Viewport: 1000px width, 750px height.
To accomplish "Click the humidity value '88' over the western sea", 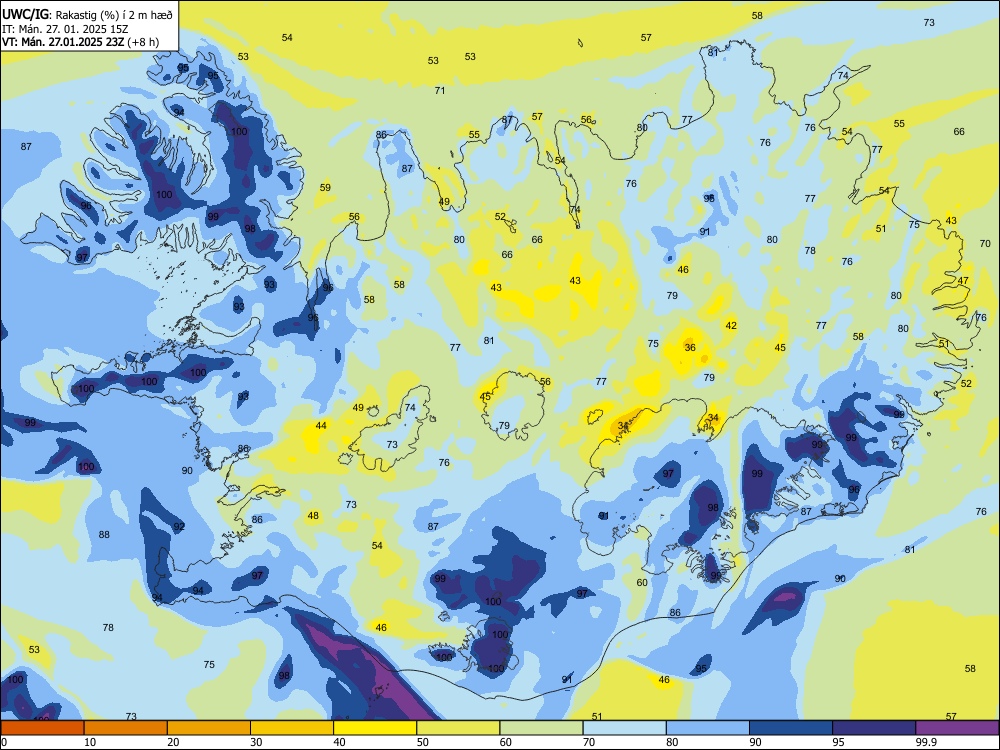I will pyautogui.click(x=104, y=534).
